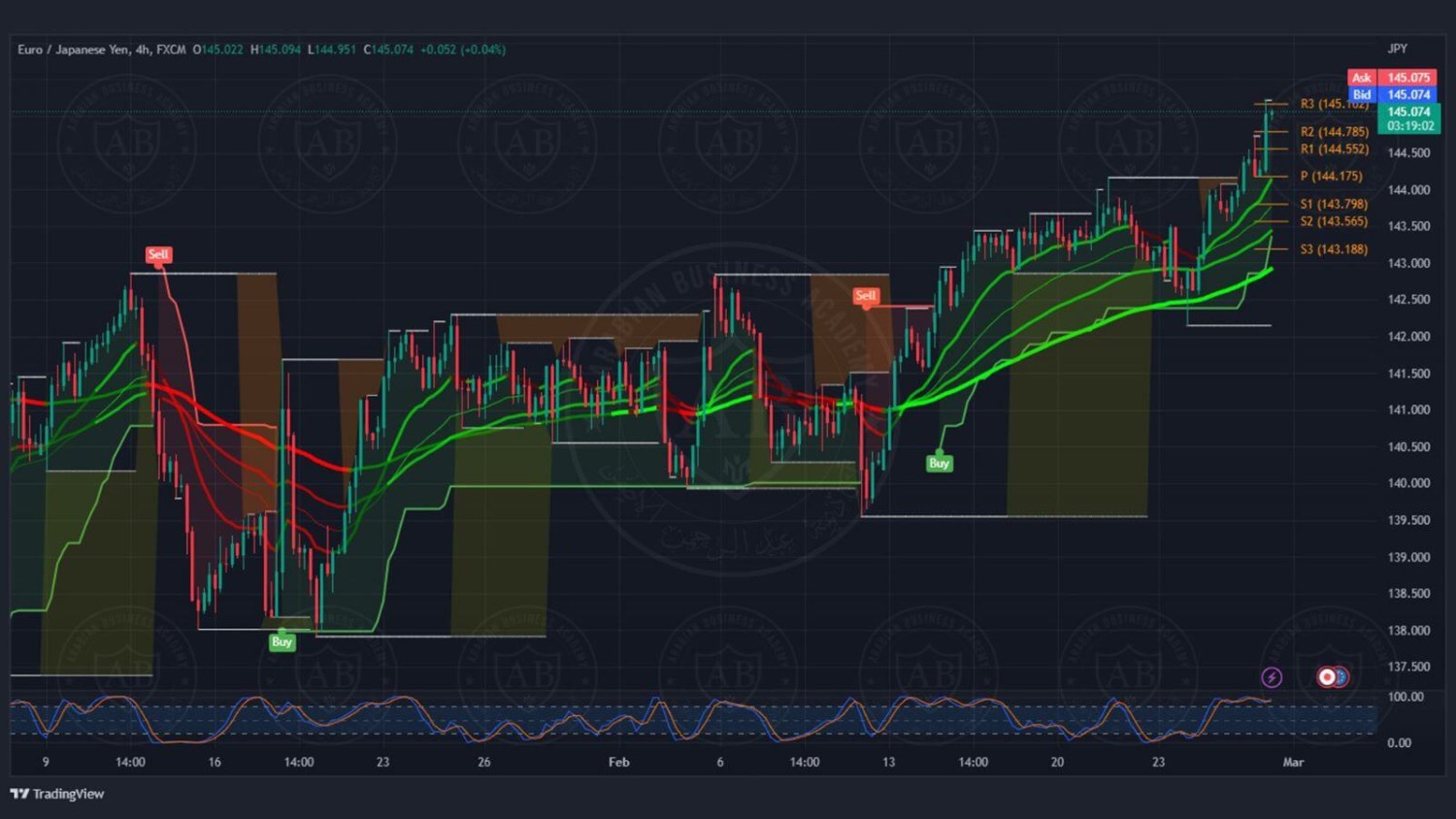Image resolution: width=1456 pixels, height=819 pixels.
Task: Click 143.500 on the price axis
Action: click(1408, 226)
